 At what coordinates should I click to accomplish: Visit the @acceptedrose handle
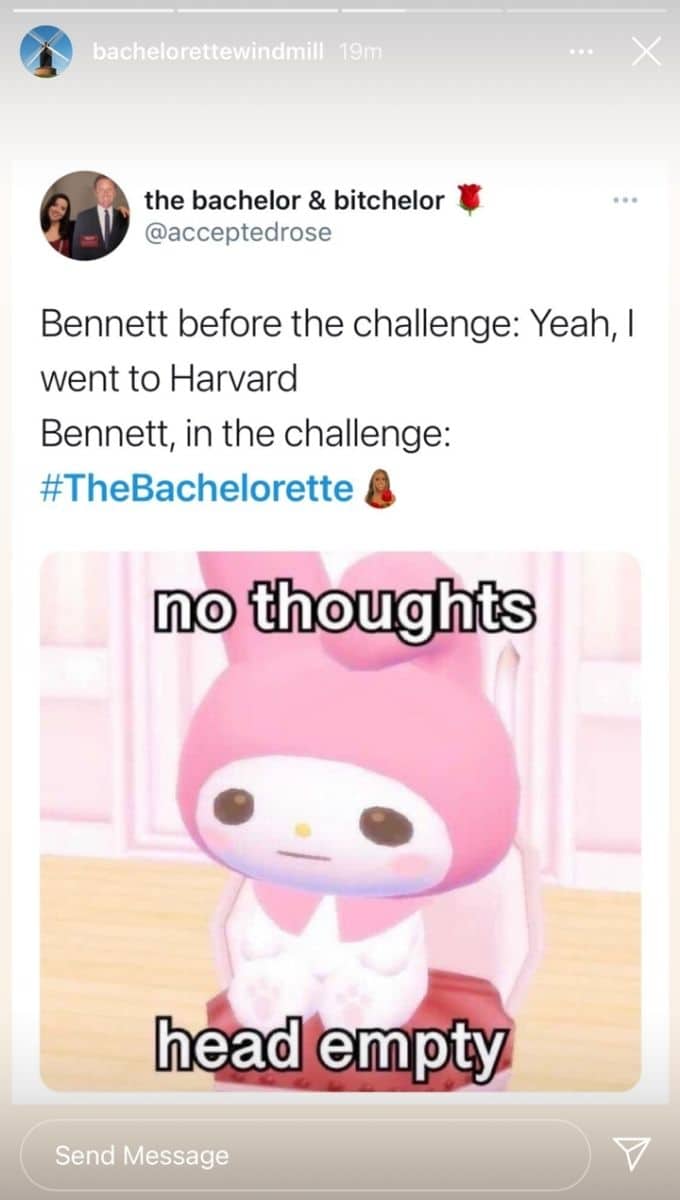pos(238,232)
